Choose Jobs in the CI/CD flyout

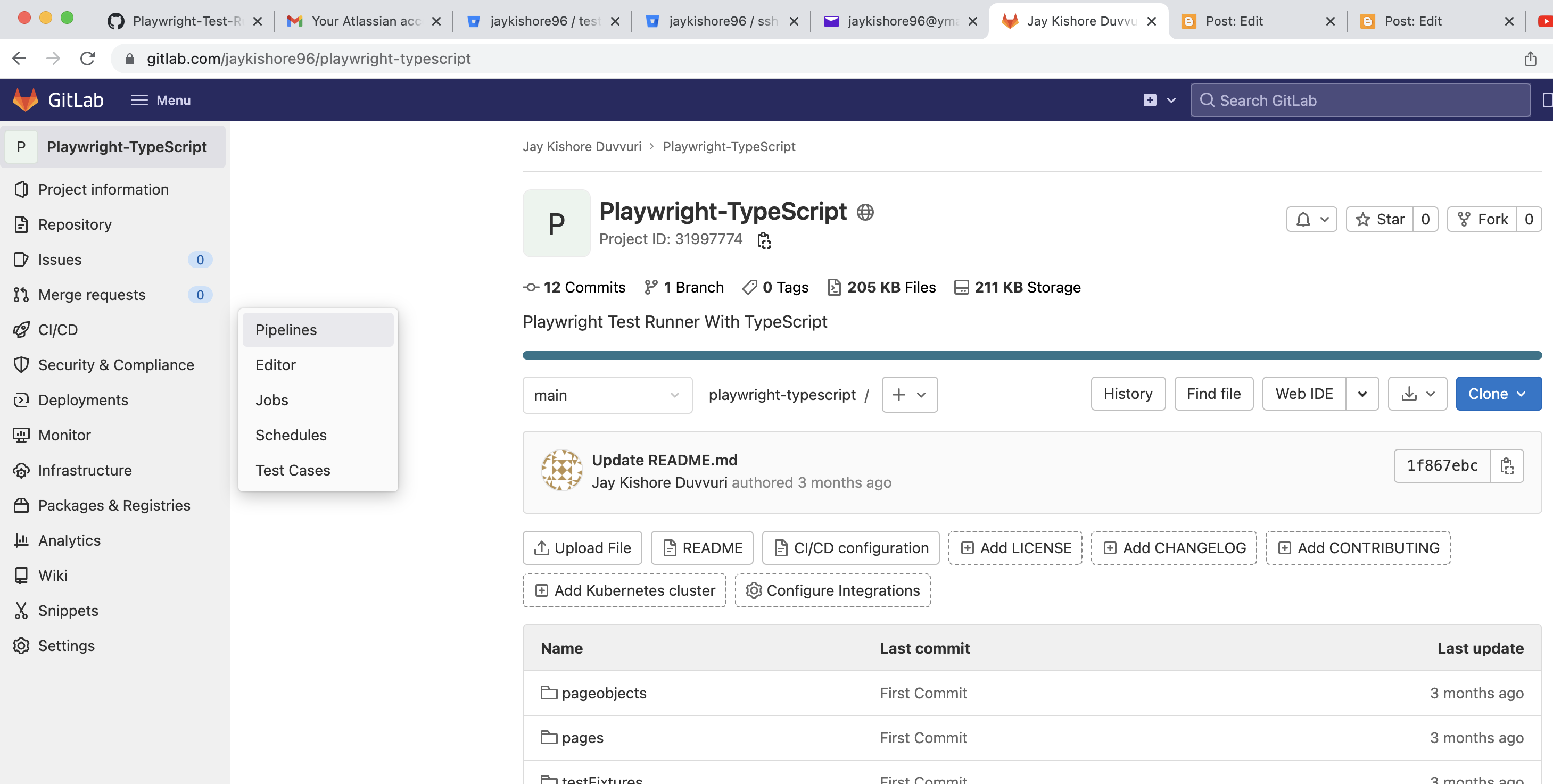coord(271,400)
